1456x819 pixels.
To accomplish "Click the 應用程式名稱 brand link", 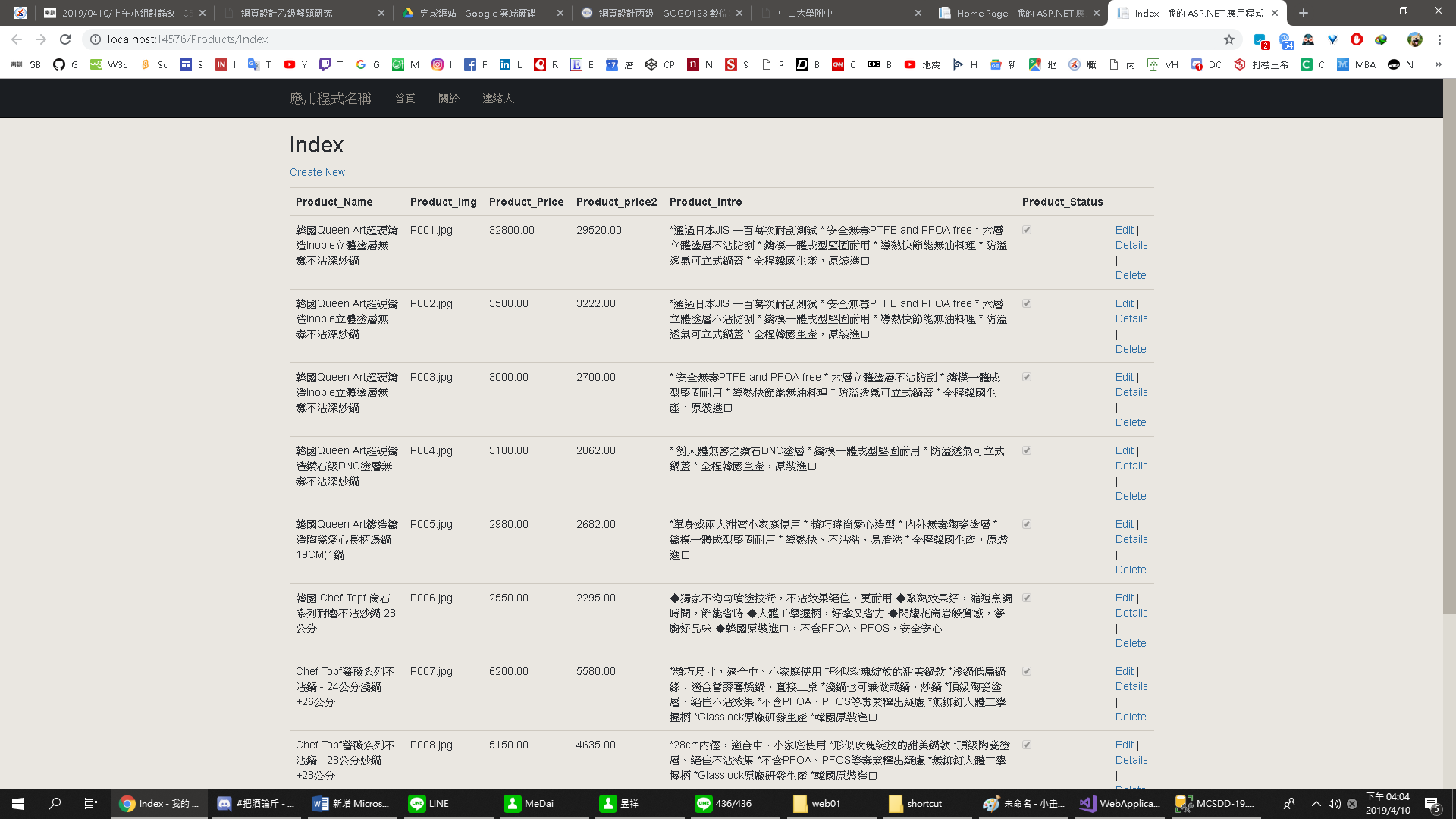I will click(331, 99).
